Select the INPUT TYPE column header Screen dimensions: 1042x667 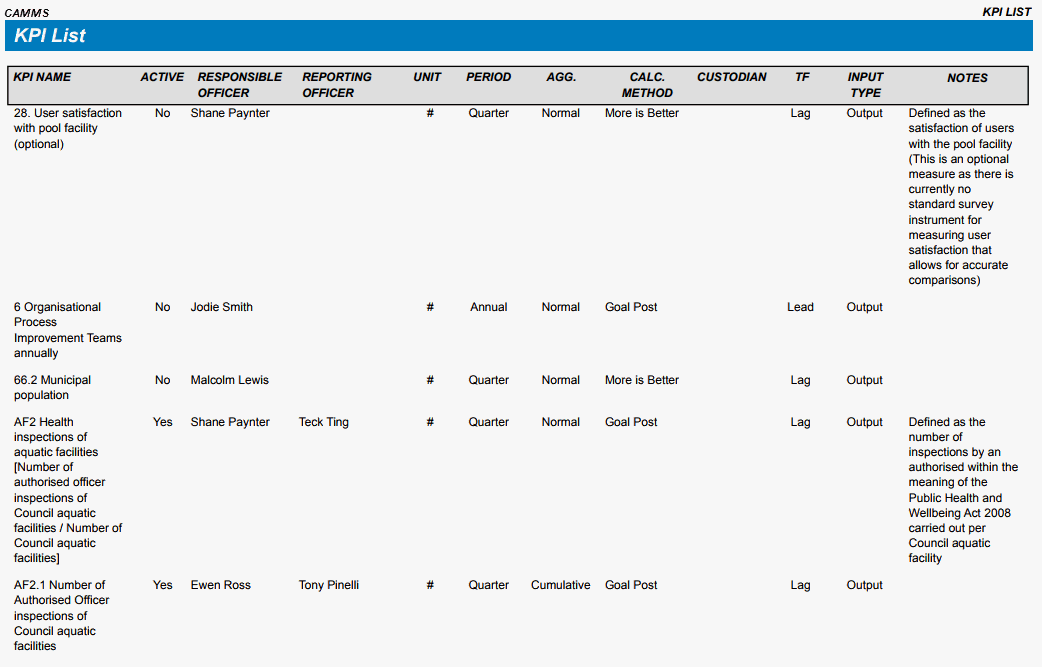[x=865, y=85]
